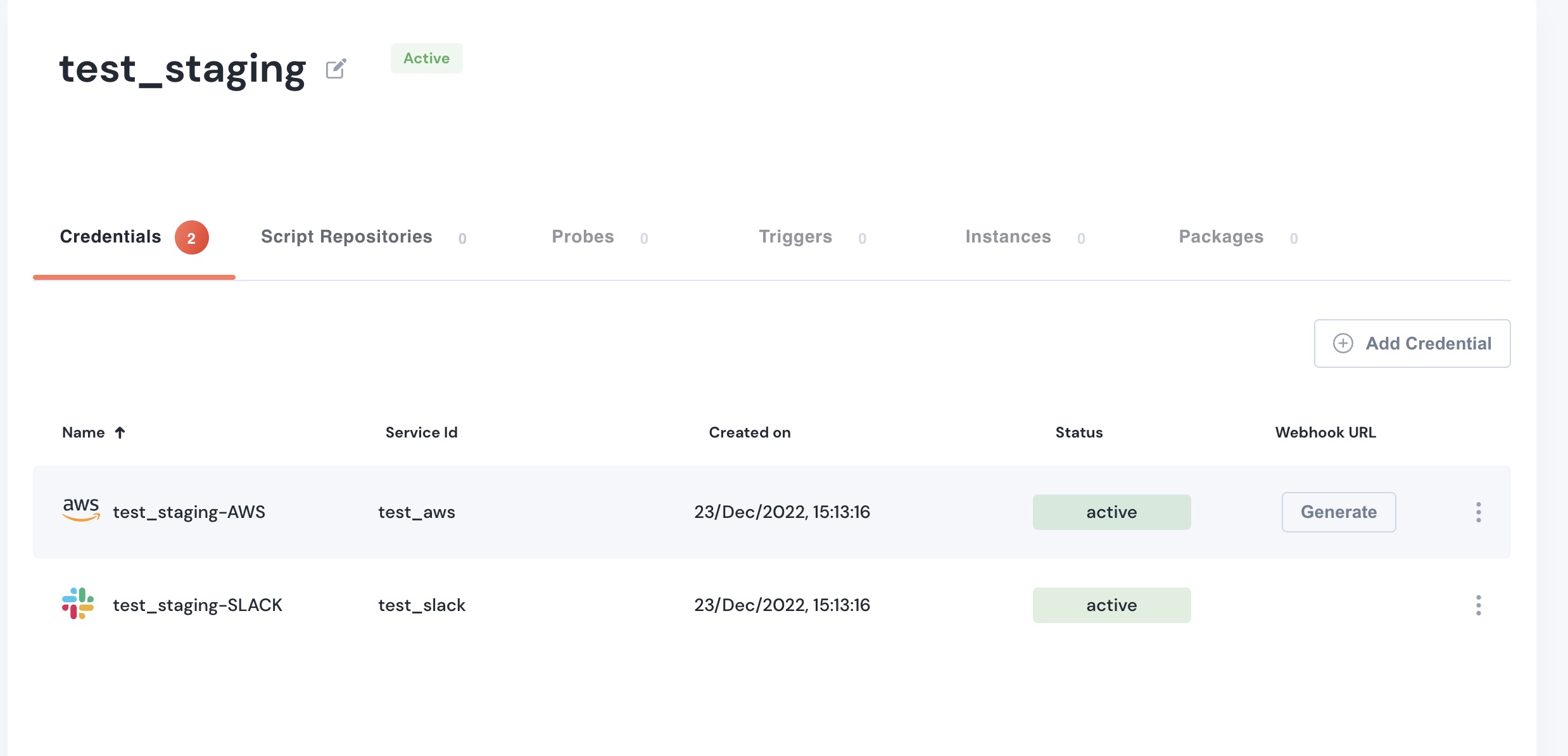Click the Add Credential button
The width and height of the screenshot is (1568, 756).
coord(1412,343)
